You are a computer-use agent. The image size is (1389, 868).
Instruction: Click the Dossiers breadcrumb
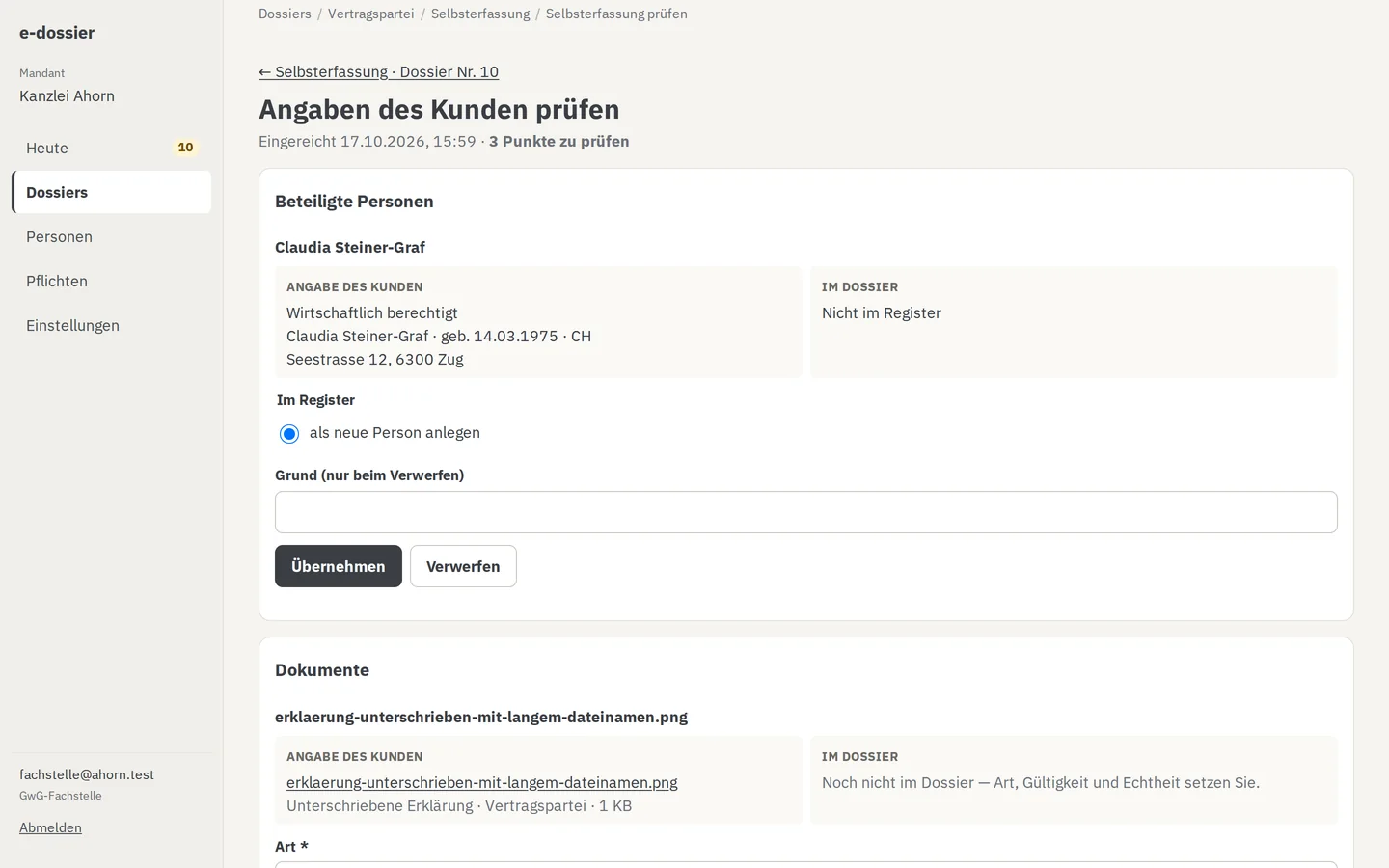click(x=285, y=14)
